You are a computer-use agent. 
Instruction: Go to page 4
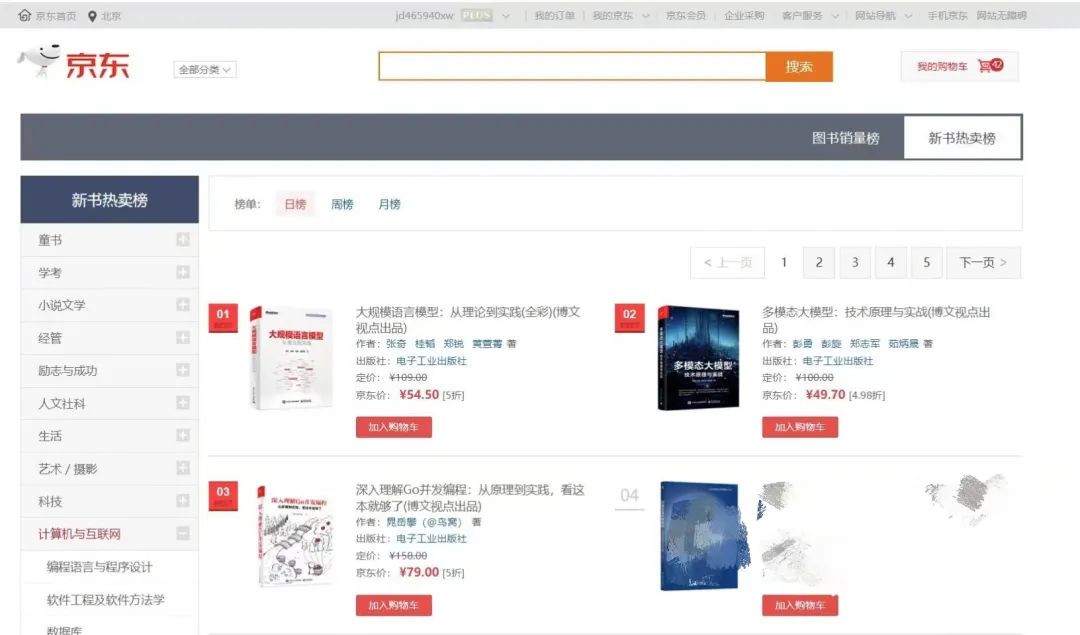click(x=891, y=262)
